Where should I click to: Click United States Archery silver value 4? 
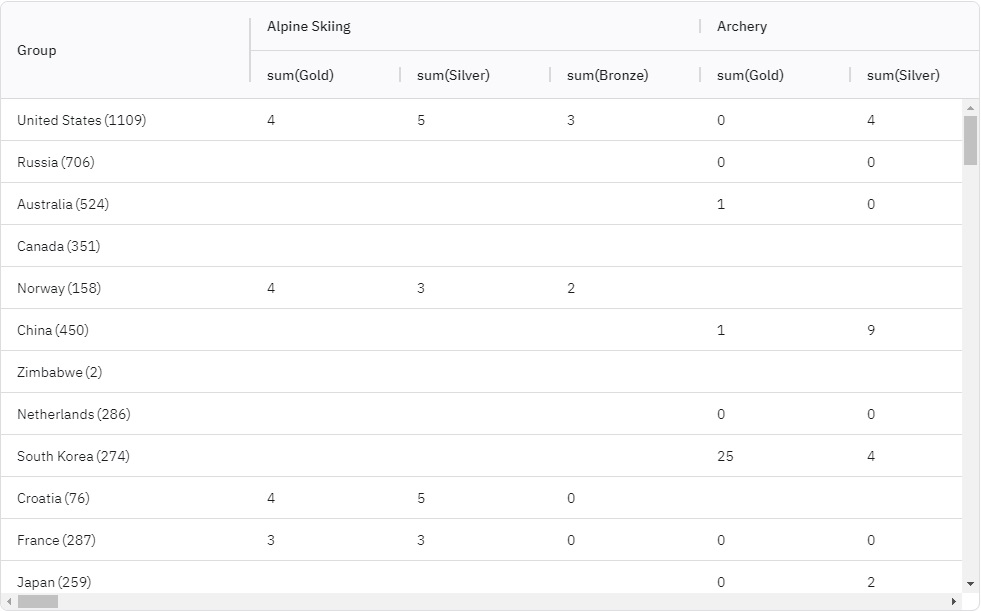pyautogui.click(x=871, y=120)
